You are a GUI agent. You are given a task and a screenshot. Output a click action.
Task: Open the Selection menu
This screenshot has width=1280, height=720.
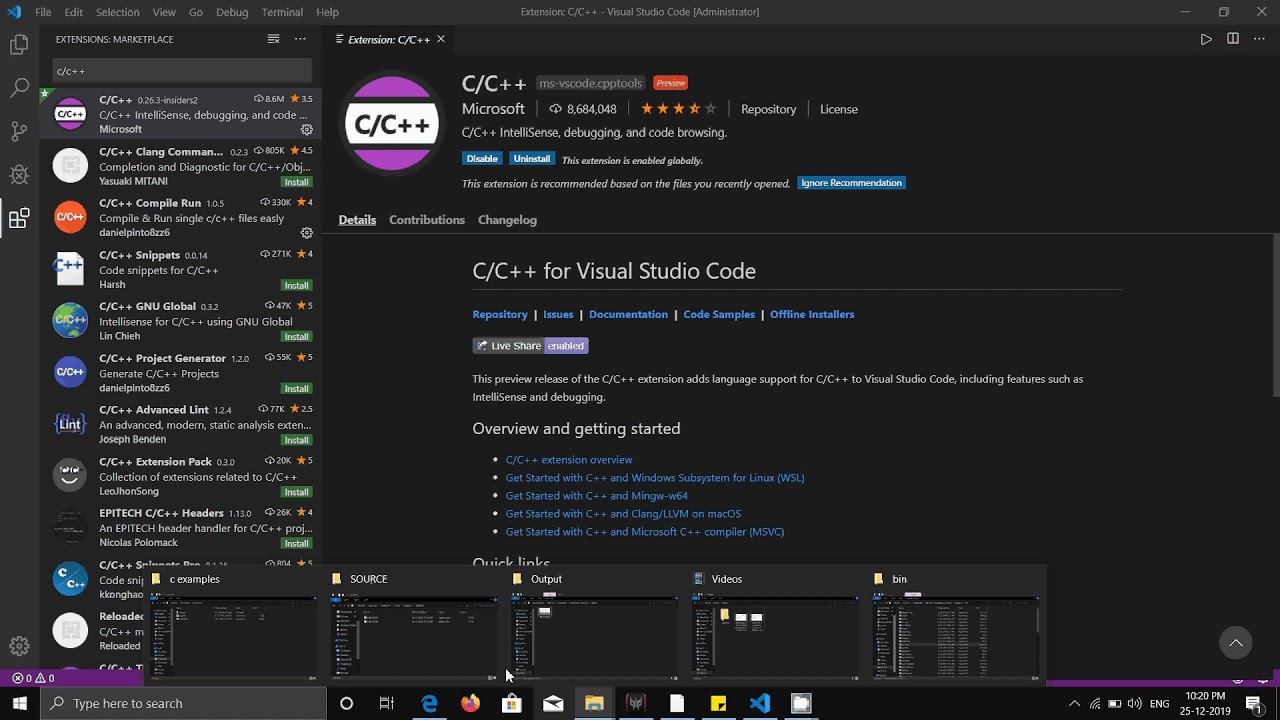click(117, 12)
